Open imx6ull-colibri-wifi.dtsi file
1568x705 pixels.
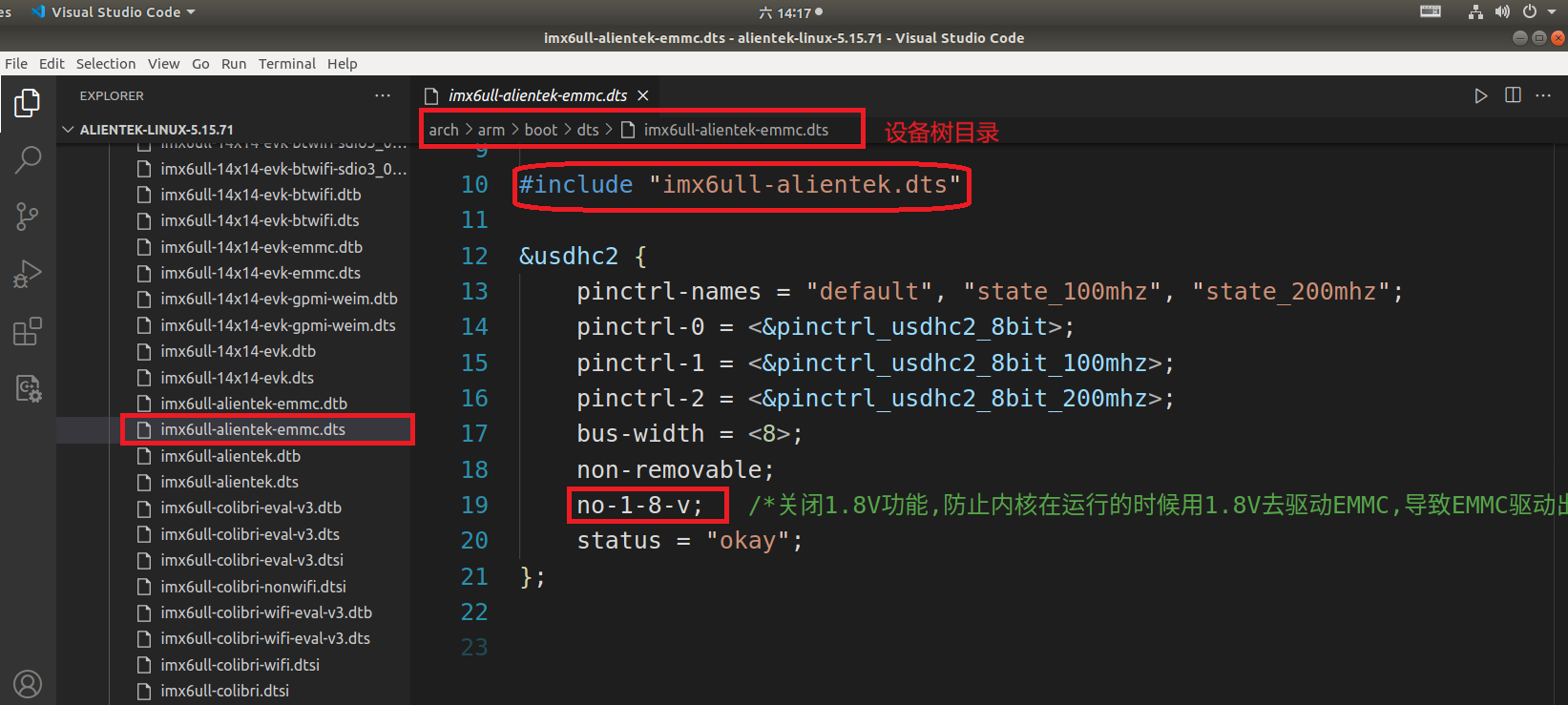point(240,665)
